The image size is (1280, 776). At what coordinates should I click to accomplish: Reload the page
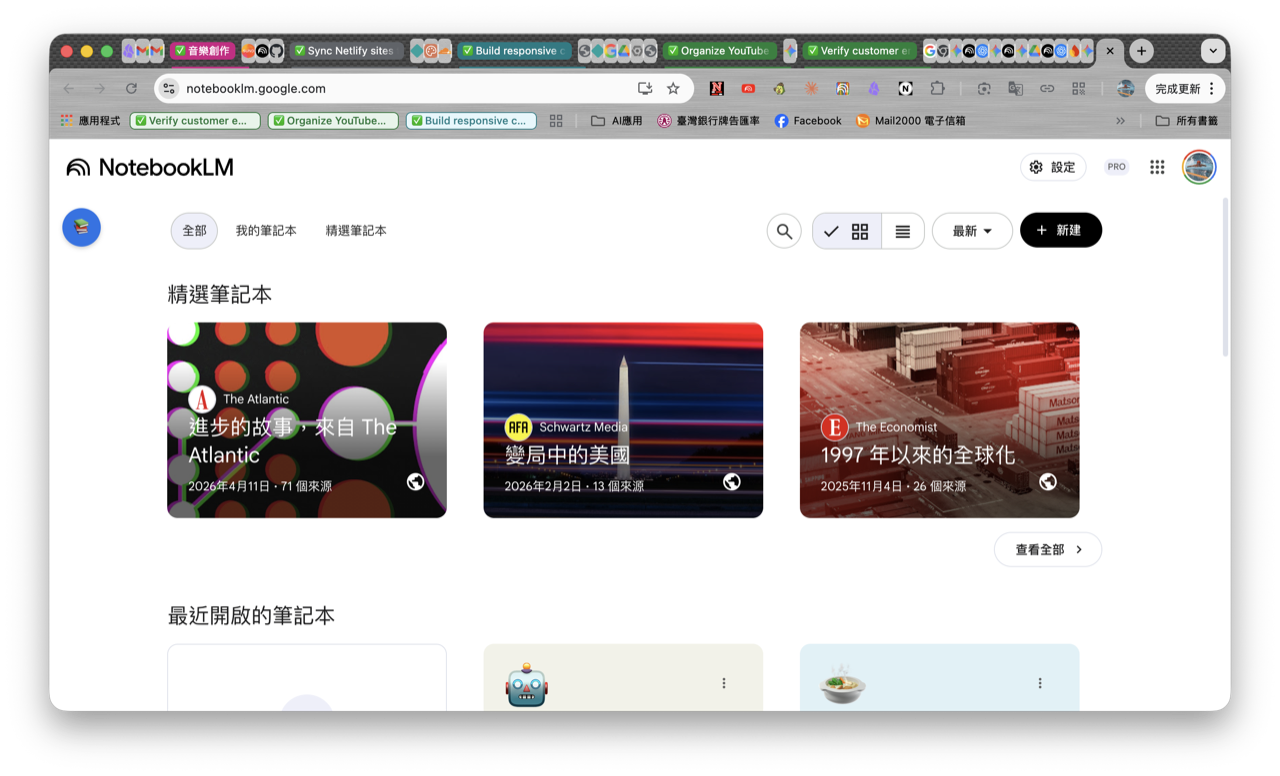131,88
